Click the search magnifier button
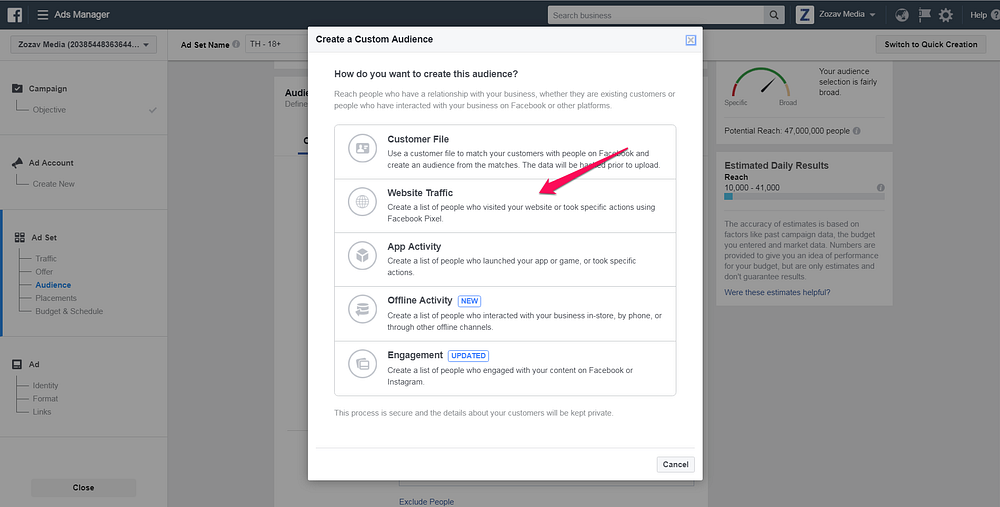 [774, 15]
